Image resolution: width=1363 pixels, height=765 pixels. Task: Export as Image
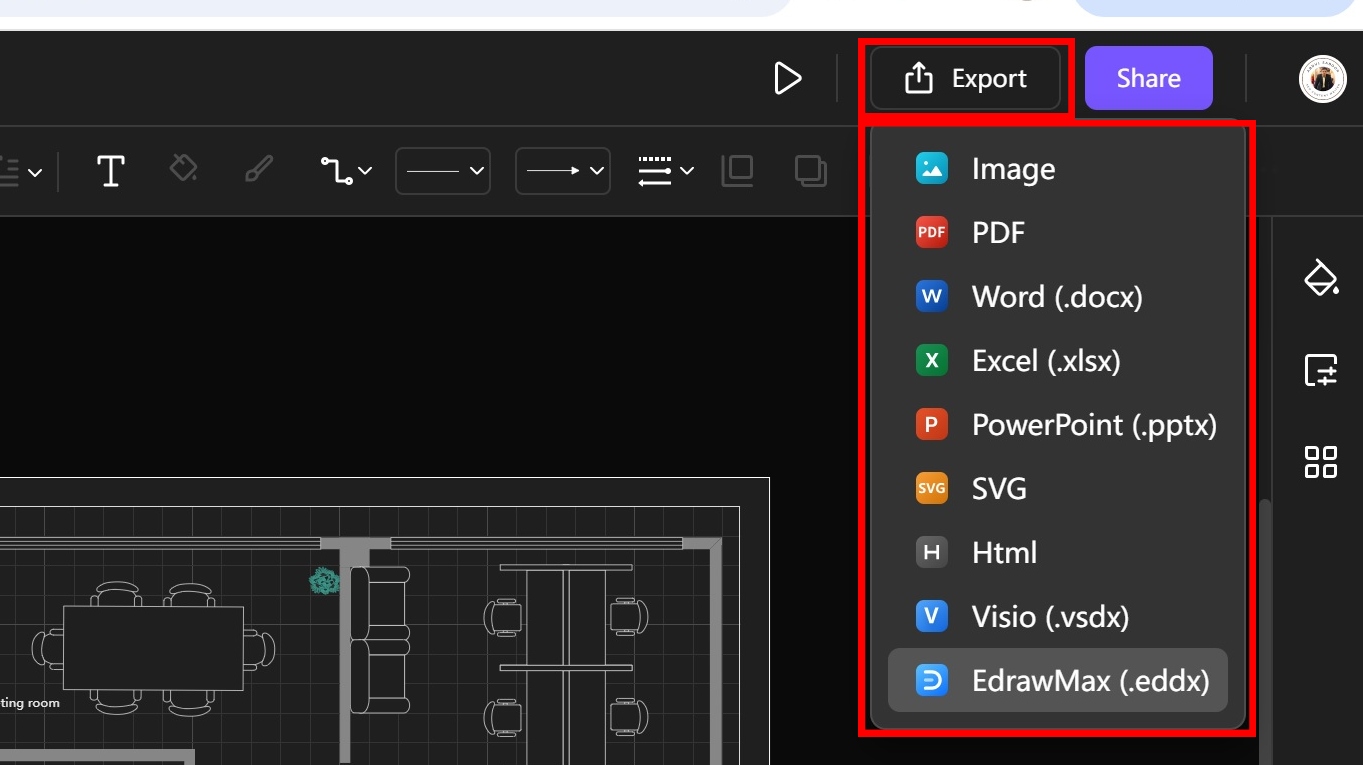coord(1058,169)
